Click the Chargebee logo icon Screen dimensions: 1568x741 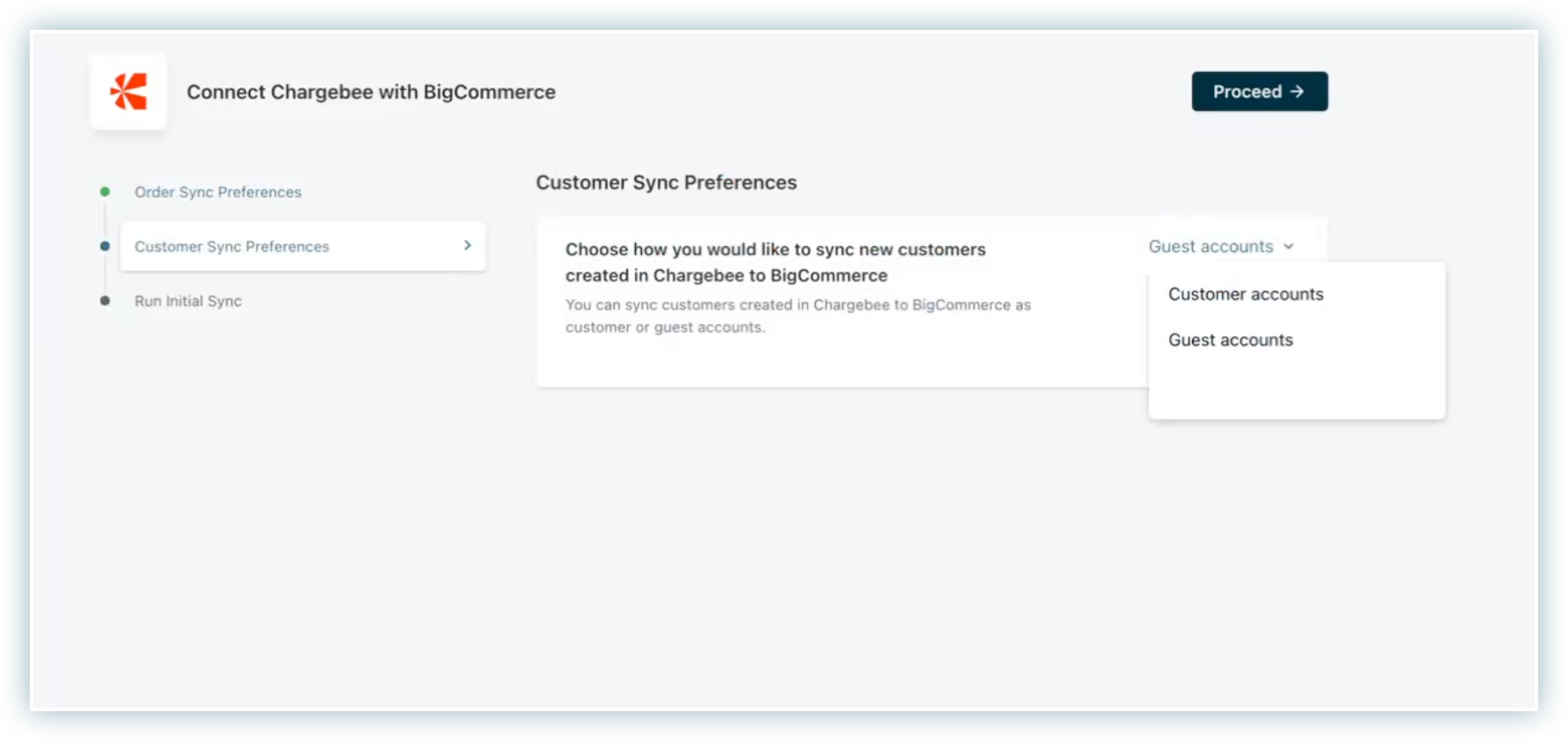pyautogui.click(x=128, y=92)
